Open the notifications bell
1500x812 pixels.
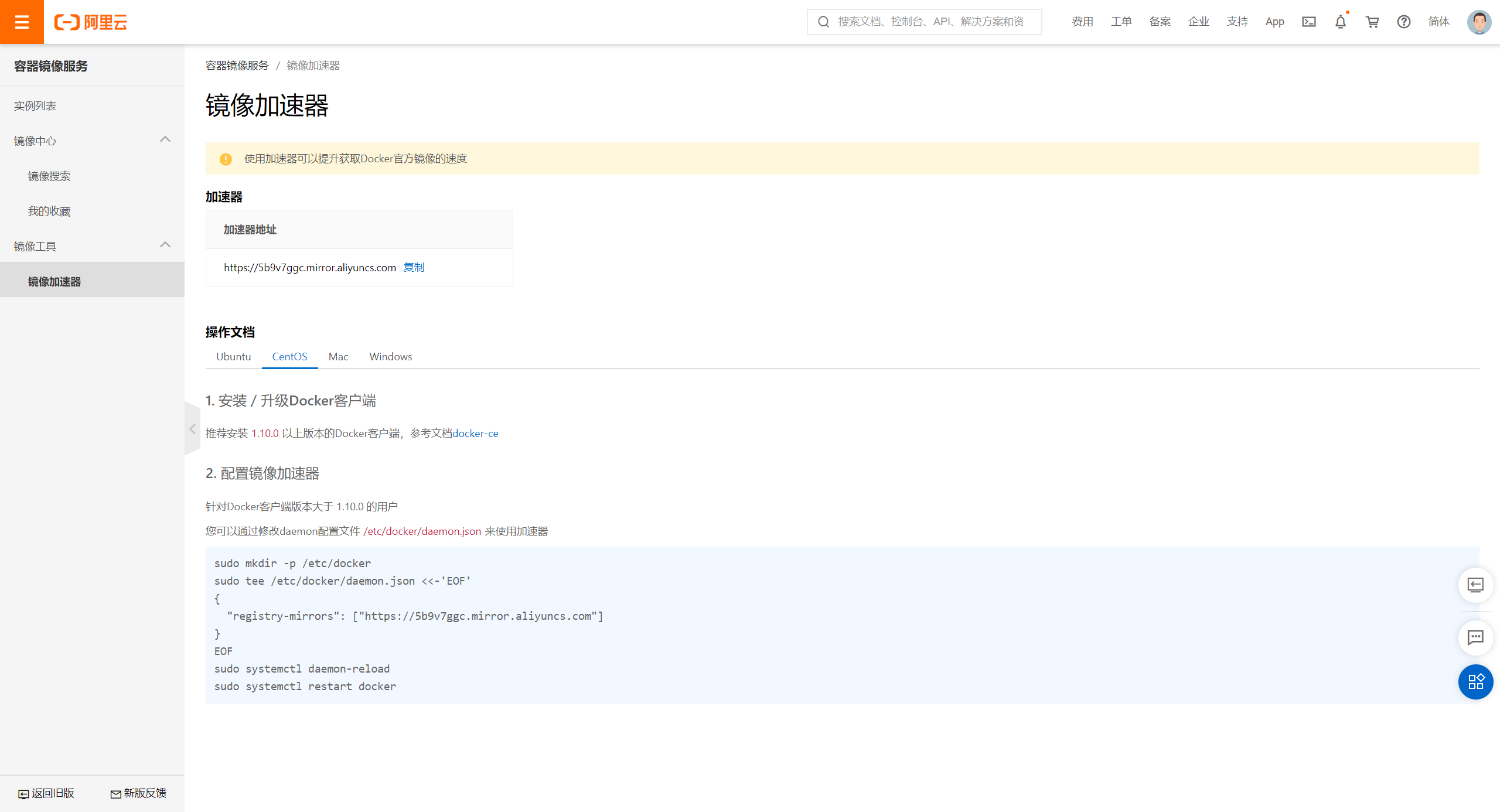click(1340, 22)
